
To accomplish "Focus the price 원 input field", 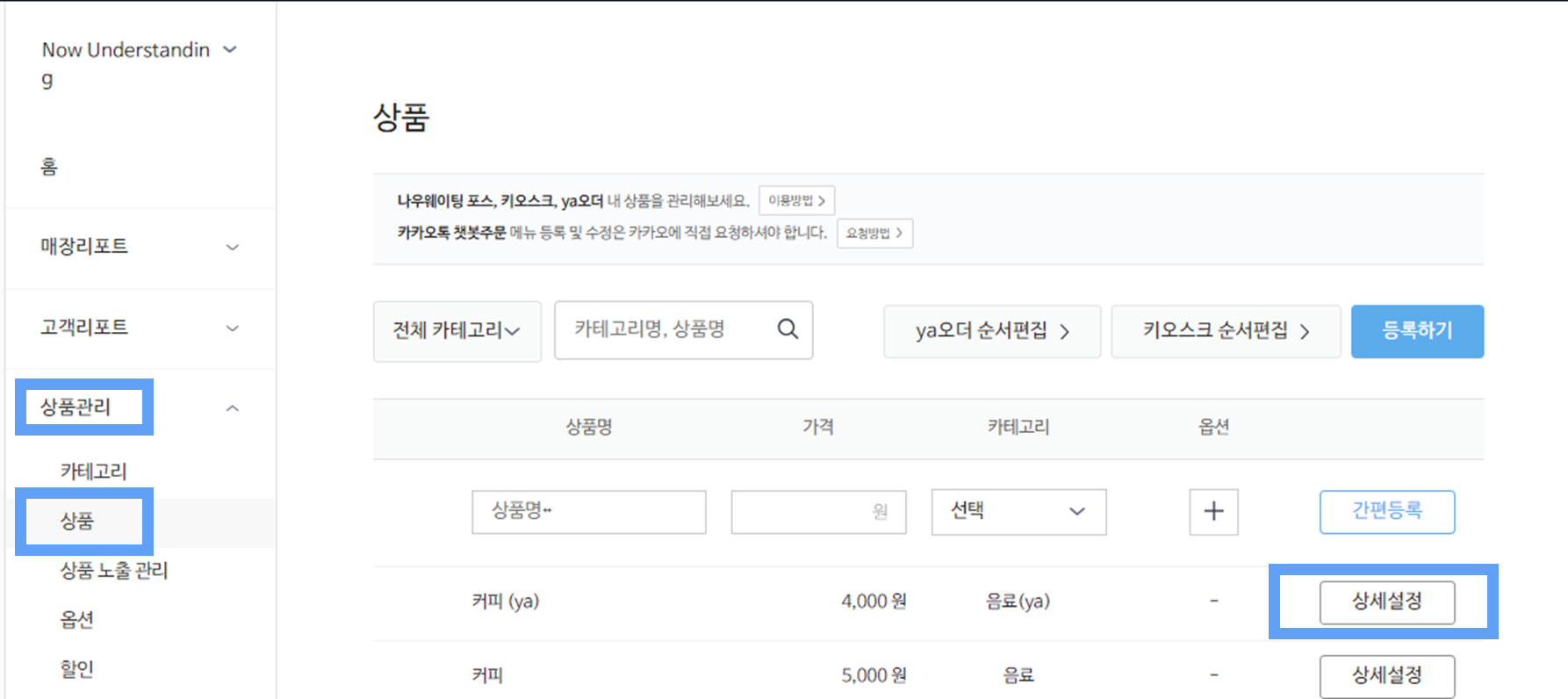I will [818, 512].
